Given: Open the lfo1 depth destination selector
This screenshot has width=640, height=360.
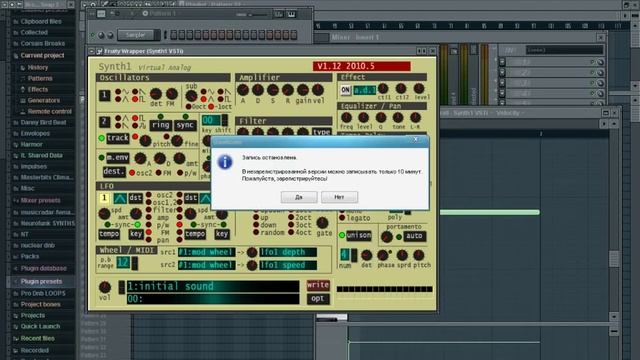Looking at the screenshot, I should [288, 252].
